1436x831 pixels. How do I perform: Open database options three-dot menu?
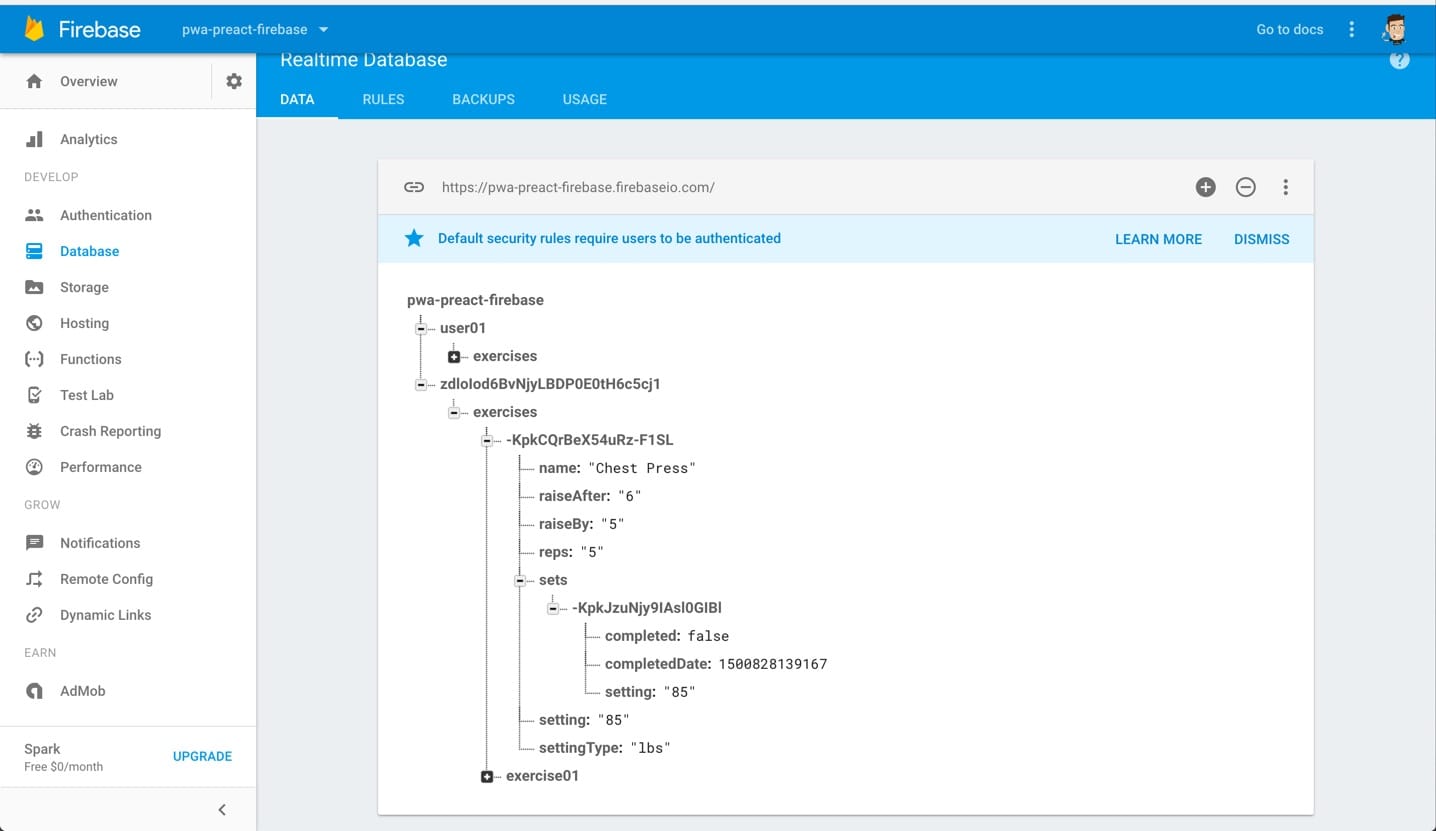[x=1286, y=187]
